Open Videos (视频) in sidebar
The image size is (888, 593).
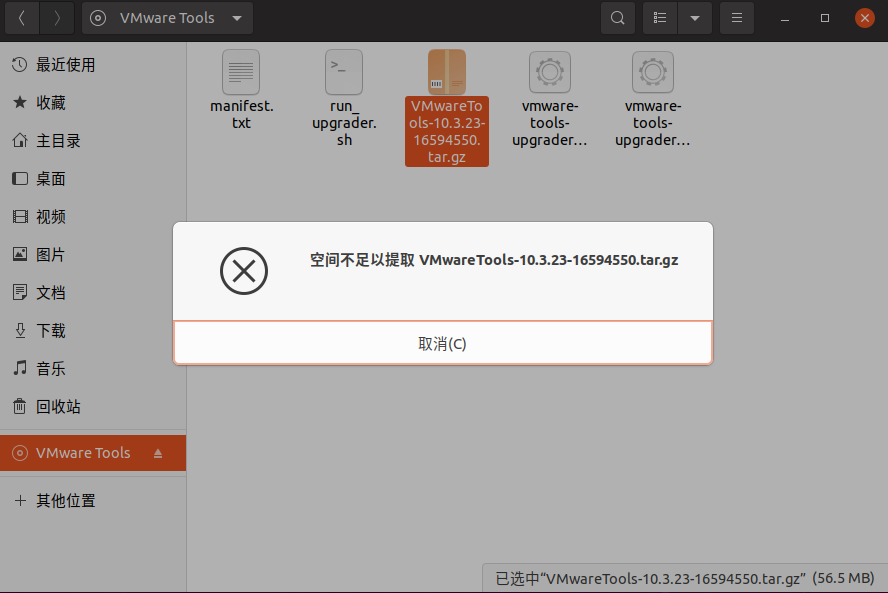pos(93,217)
